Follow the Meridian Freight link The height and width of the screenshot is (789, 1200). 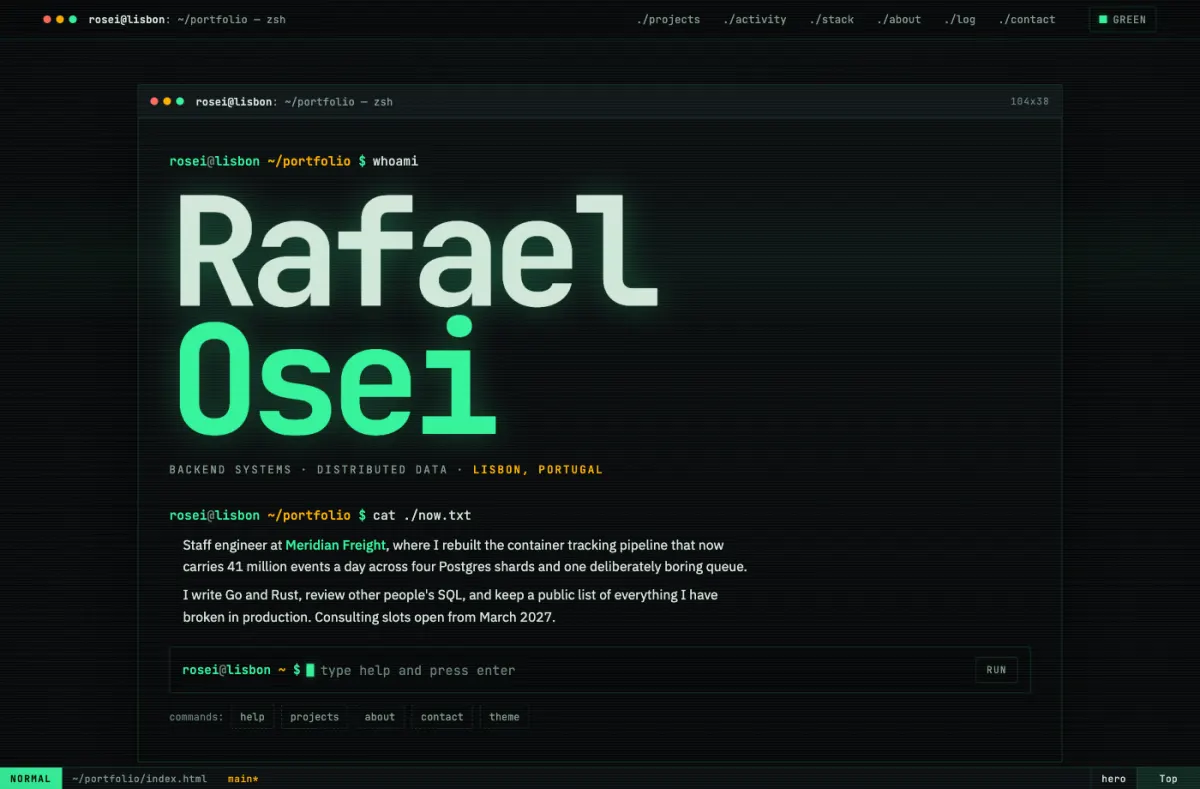(x=337, y=545)
